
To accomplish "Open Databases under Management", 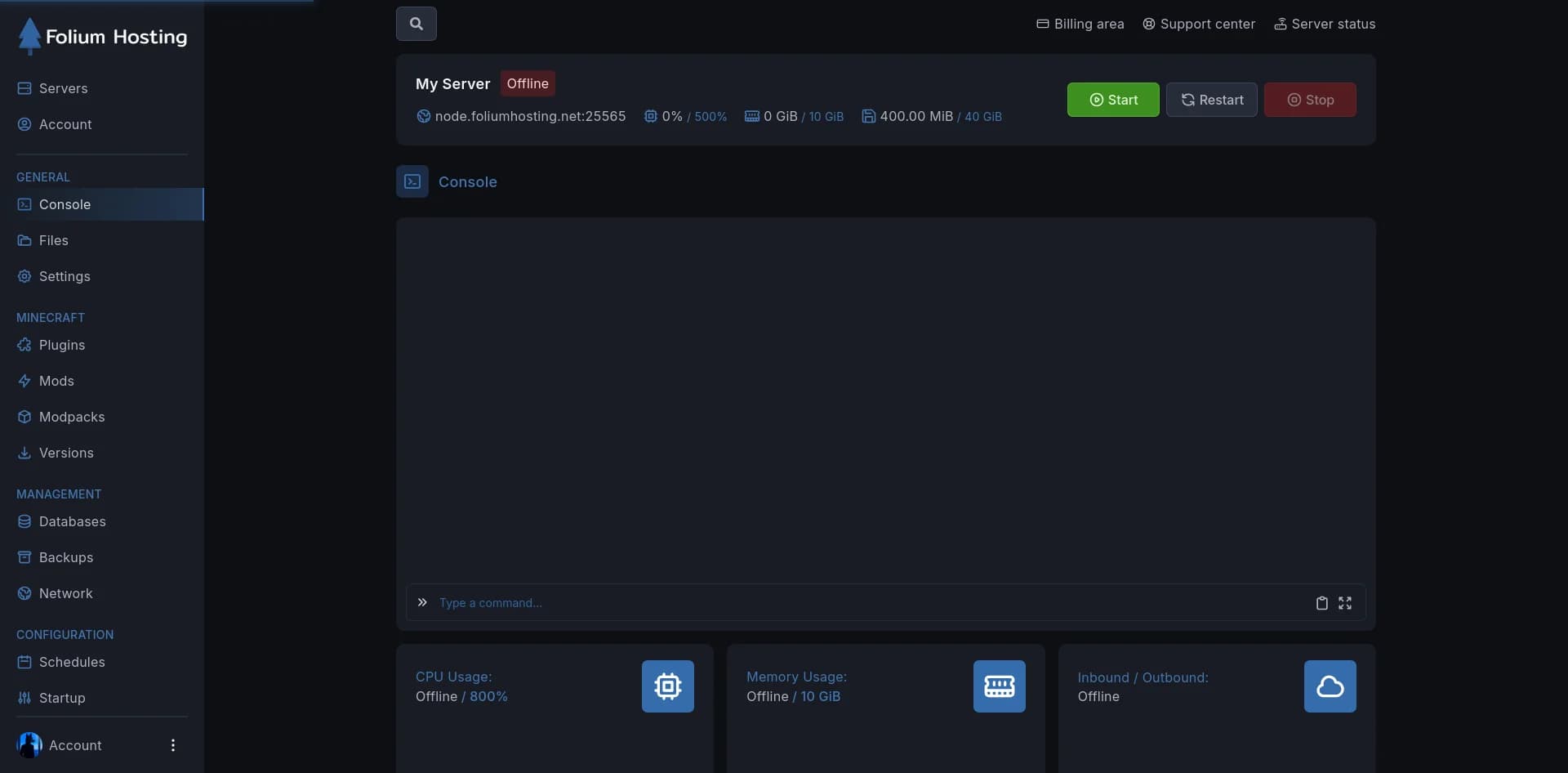I will click(102, 521).
